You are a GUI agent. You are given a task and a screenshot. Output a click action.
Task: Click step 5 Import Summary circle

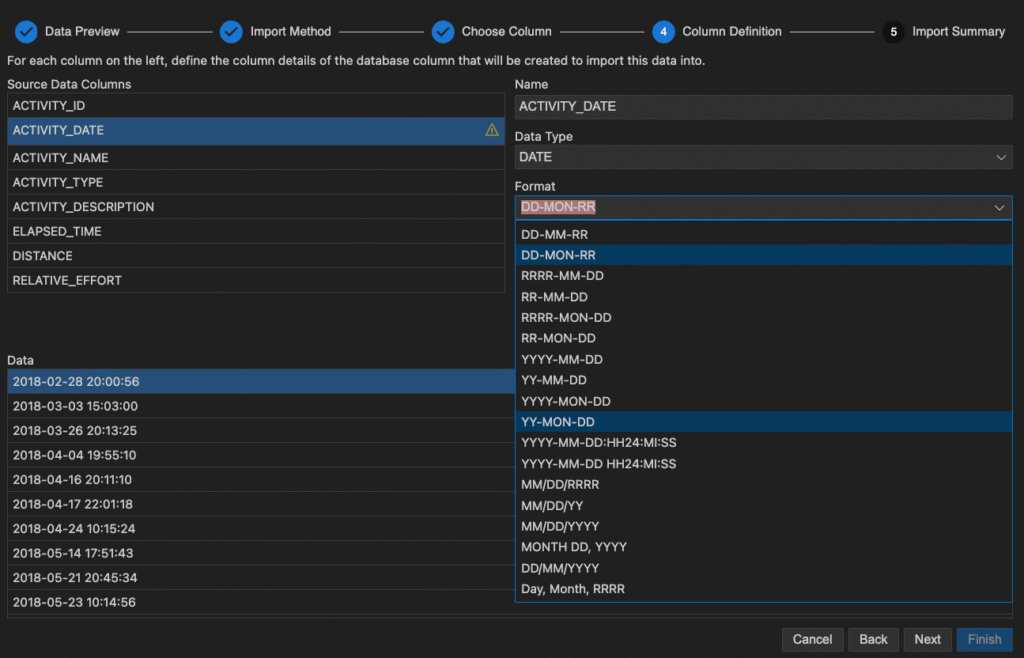pyautogui.click(x=893, y=32)
